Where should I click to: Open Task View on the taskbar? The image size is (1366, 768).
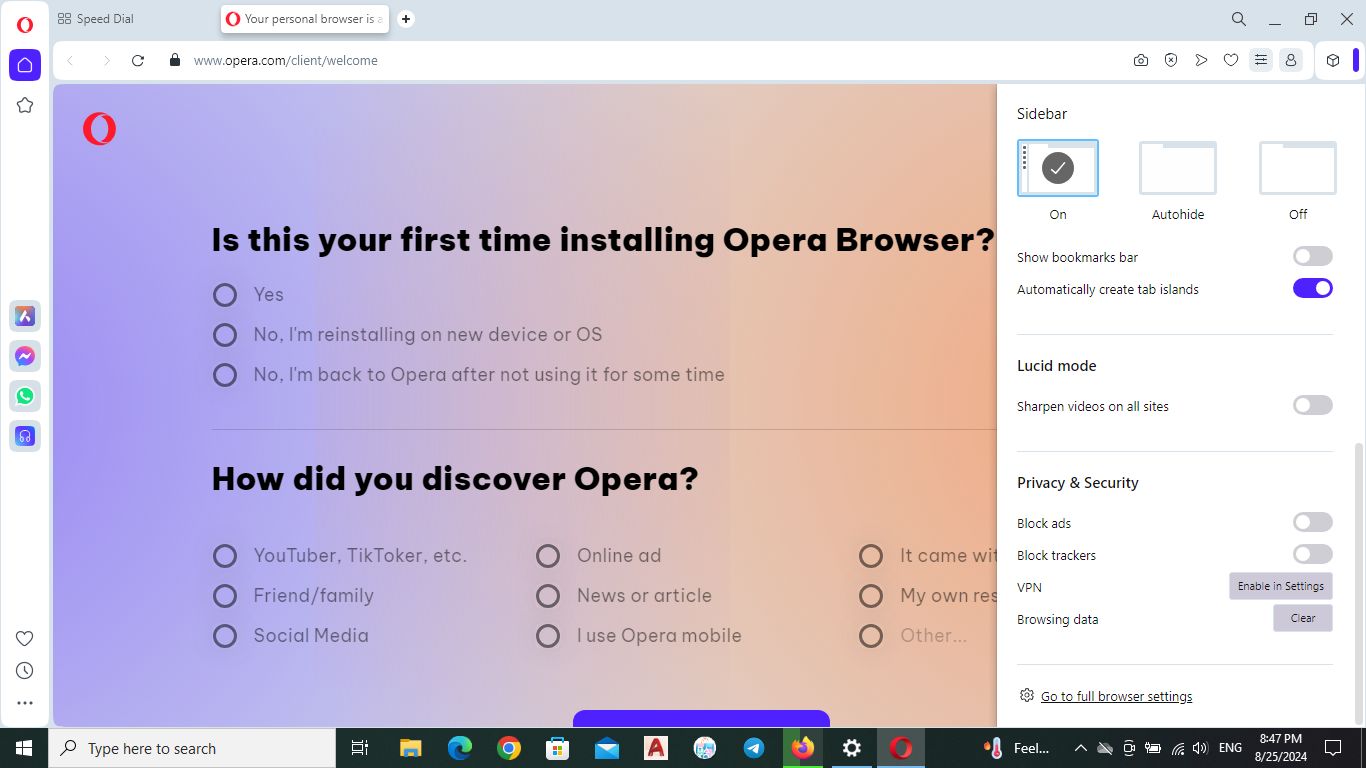[x=360, y=748]
